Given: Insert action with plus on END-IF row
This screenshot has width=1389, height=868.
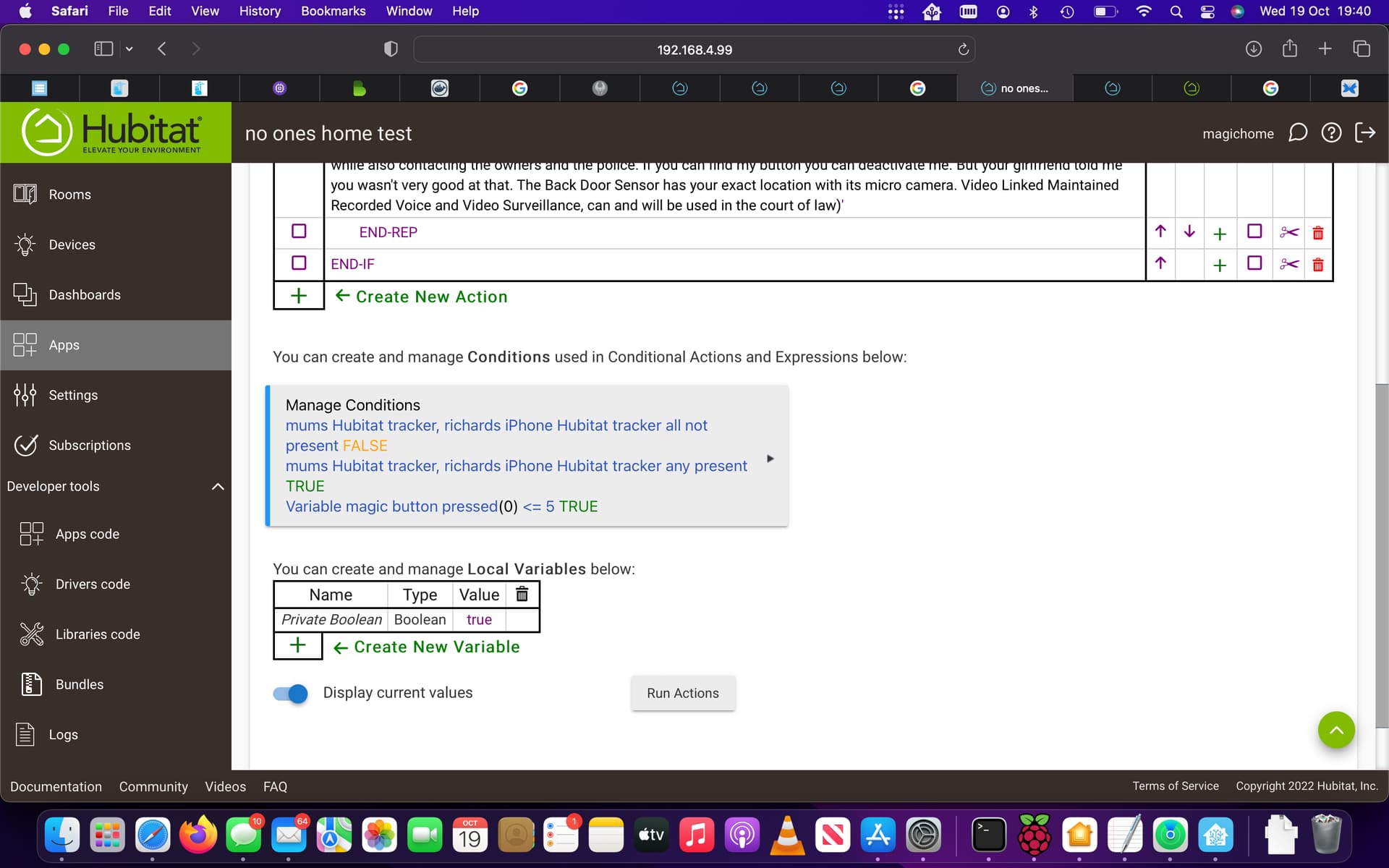Looking at the screenshot, I should click(1220, 265).
